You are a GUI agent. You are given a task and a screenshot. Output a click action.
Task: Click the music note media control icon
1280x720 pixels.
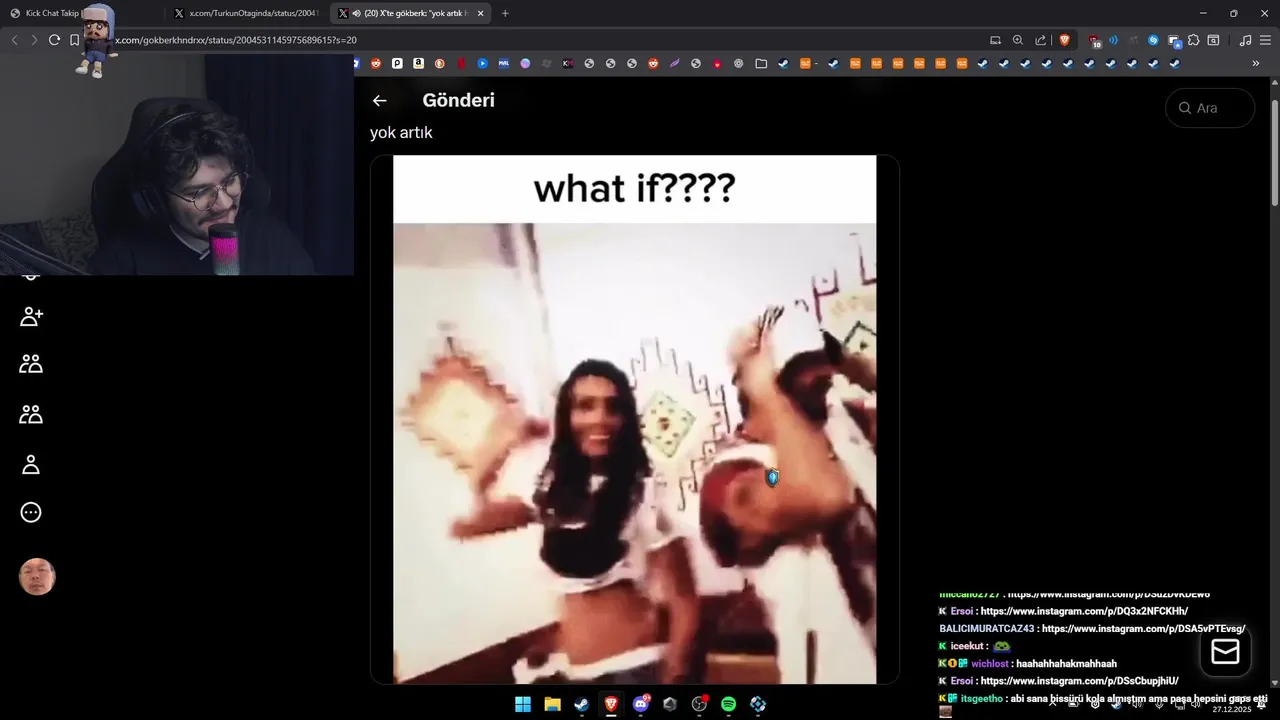pyautogui.click(x=1245, y=40)
